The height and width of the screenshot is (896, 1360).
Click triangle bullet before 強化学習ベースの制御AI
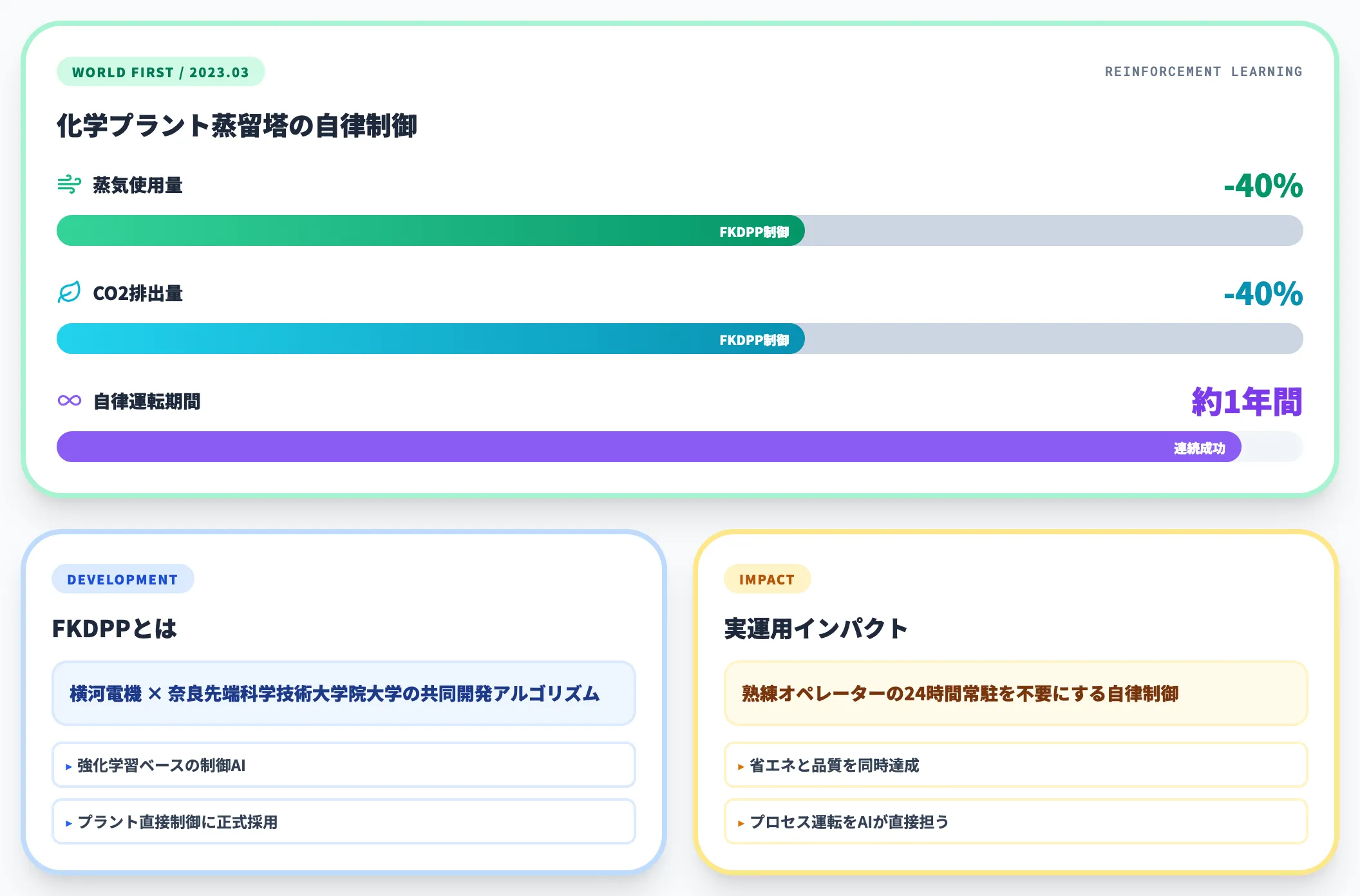pos(68,767)
